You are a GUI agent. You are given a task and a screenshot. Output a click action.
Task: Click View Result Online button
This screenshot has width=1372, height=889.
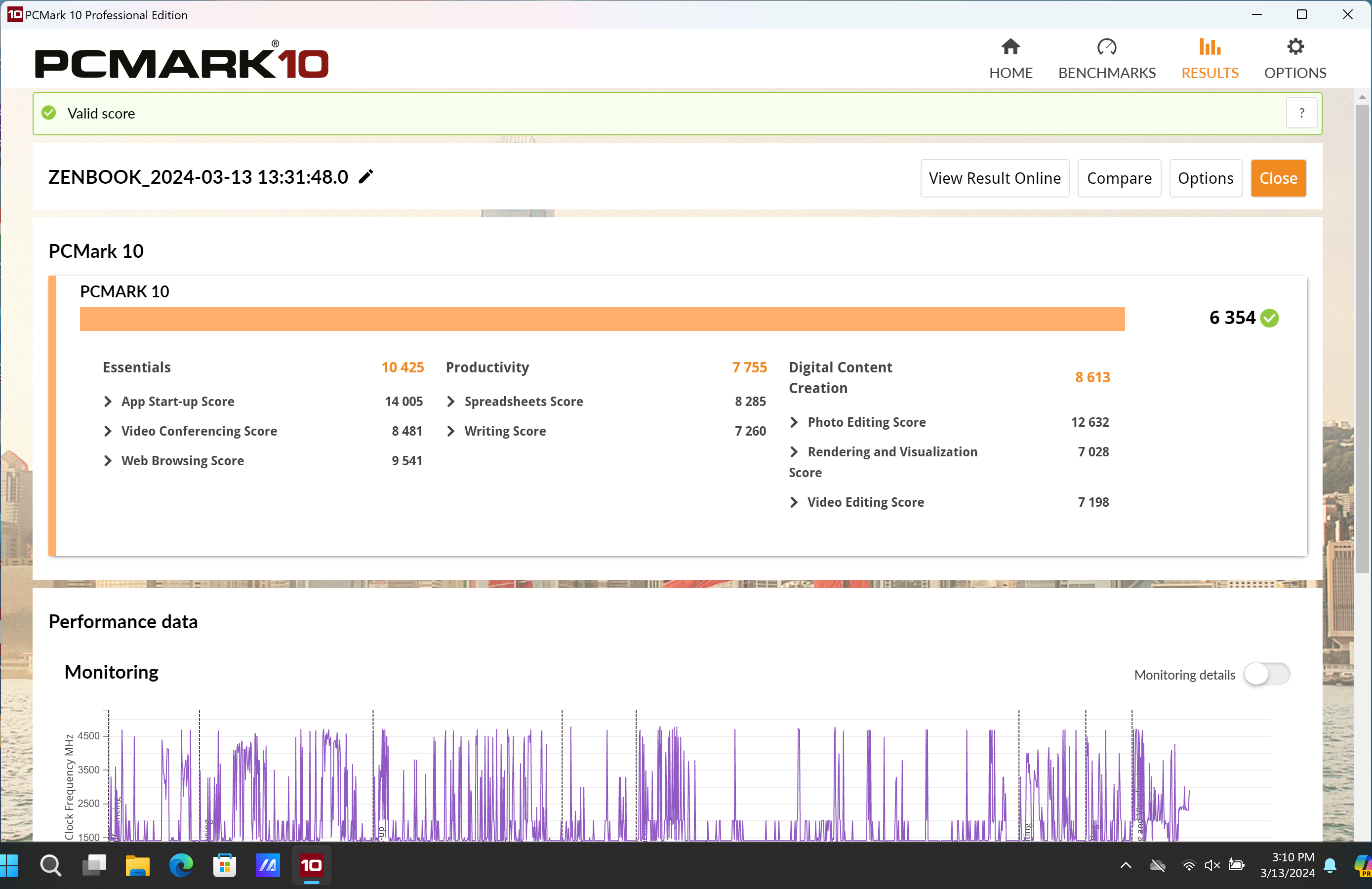tap(994, 178)
